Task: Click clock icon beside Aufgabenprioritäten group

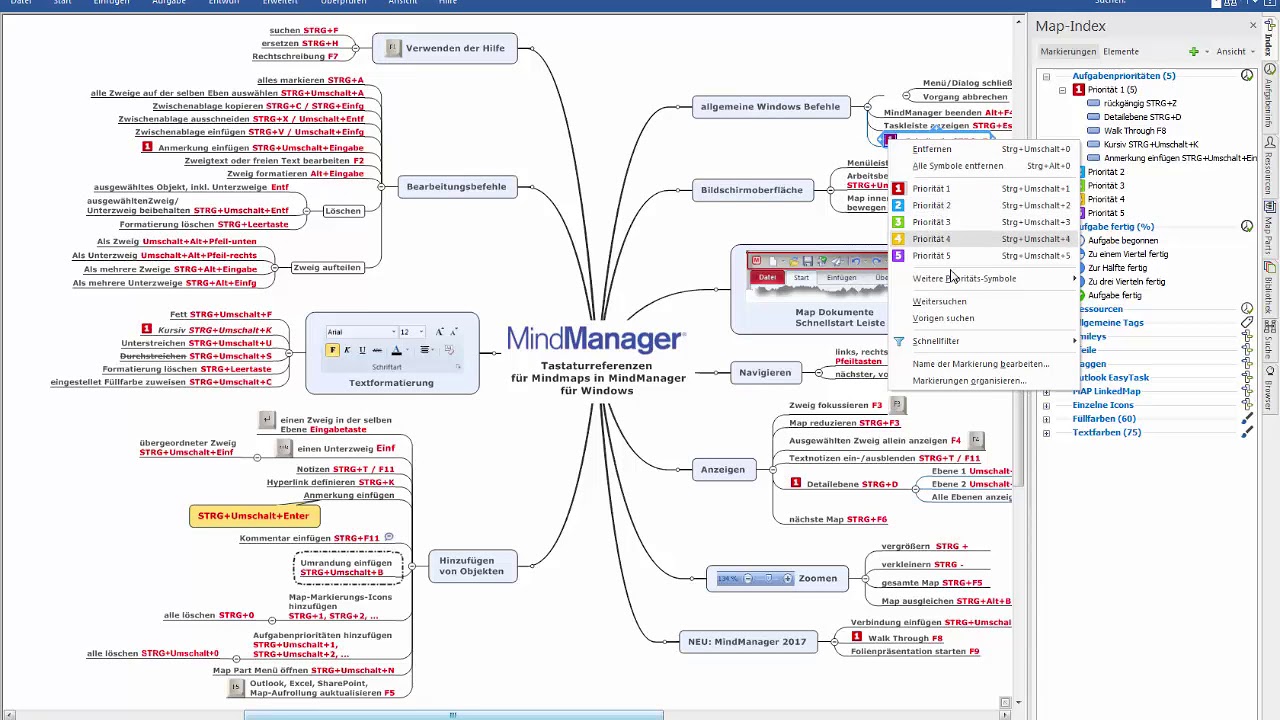Action: pyautogui.click(x=1247, y=76)
